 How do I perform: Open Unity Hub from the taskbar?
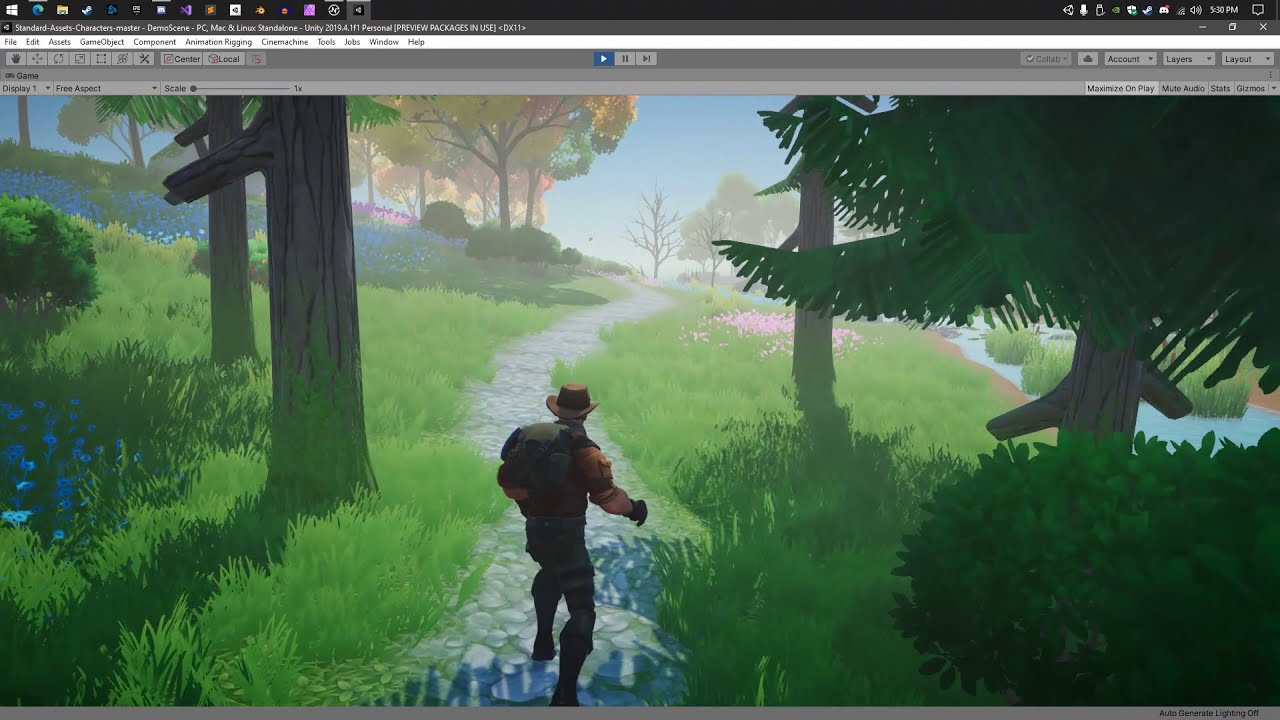pyautogui.click(x=235, y=10)
